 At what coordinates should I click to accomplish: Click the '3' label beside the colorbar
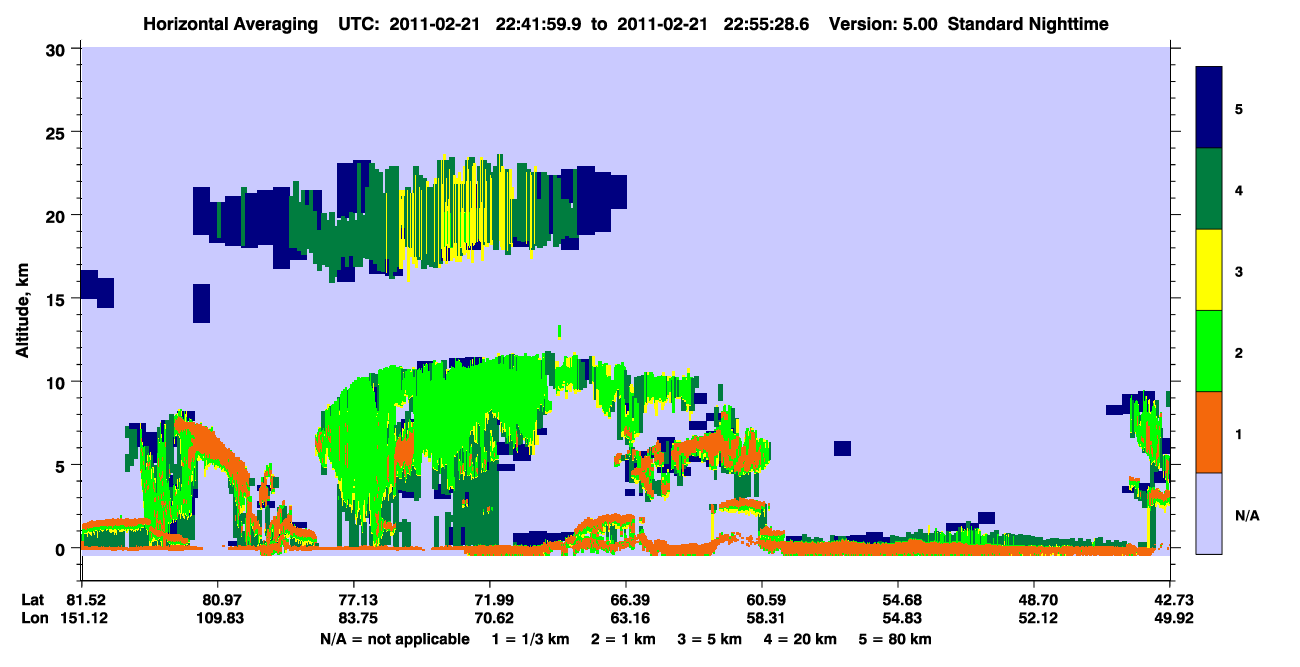click(1239, 271)
